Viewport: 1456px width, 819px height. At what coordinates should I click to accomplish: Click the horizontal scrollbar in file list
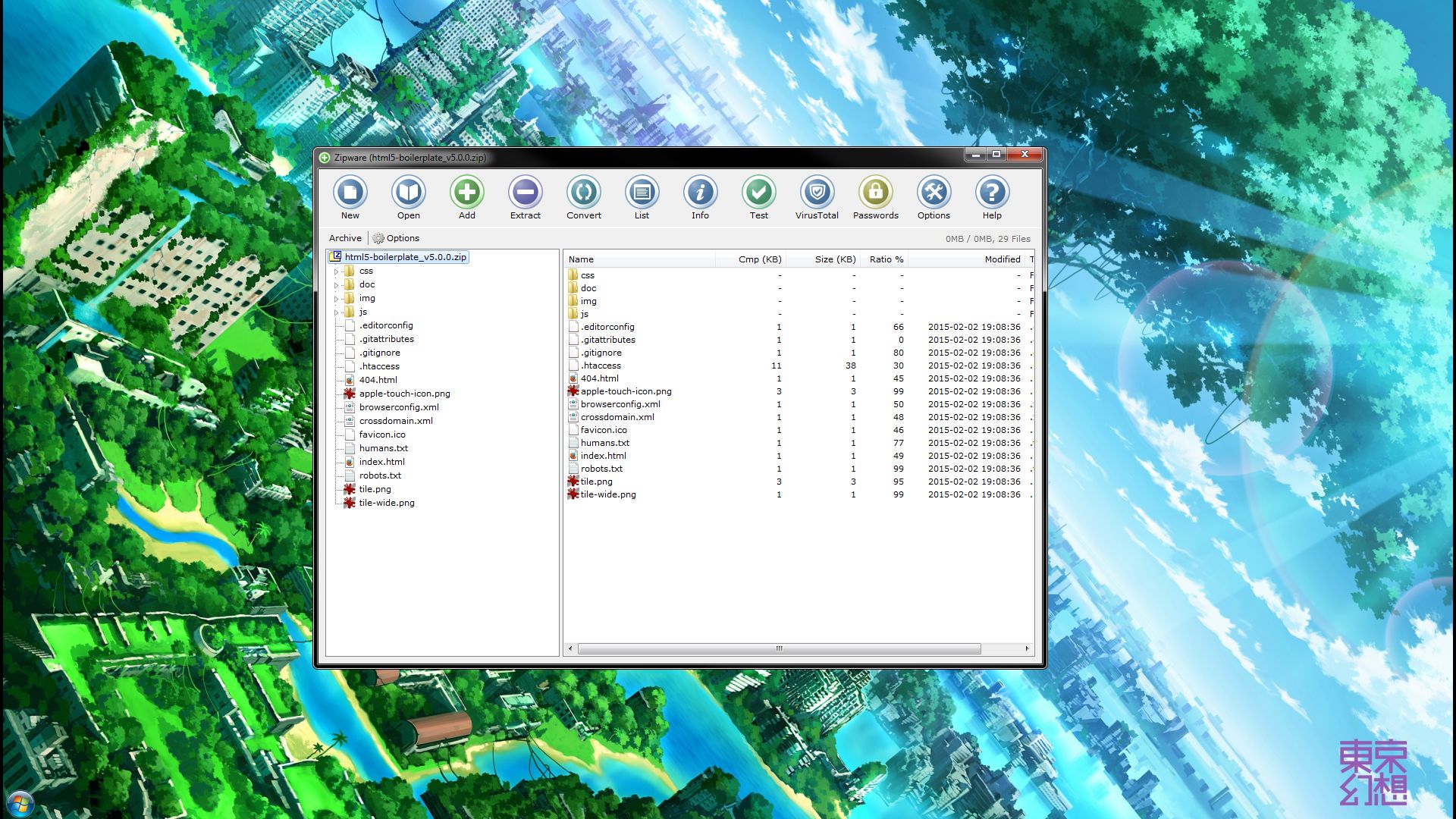point(779,649)
